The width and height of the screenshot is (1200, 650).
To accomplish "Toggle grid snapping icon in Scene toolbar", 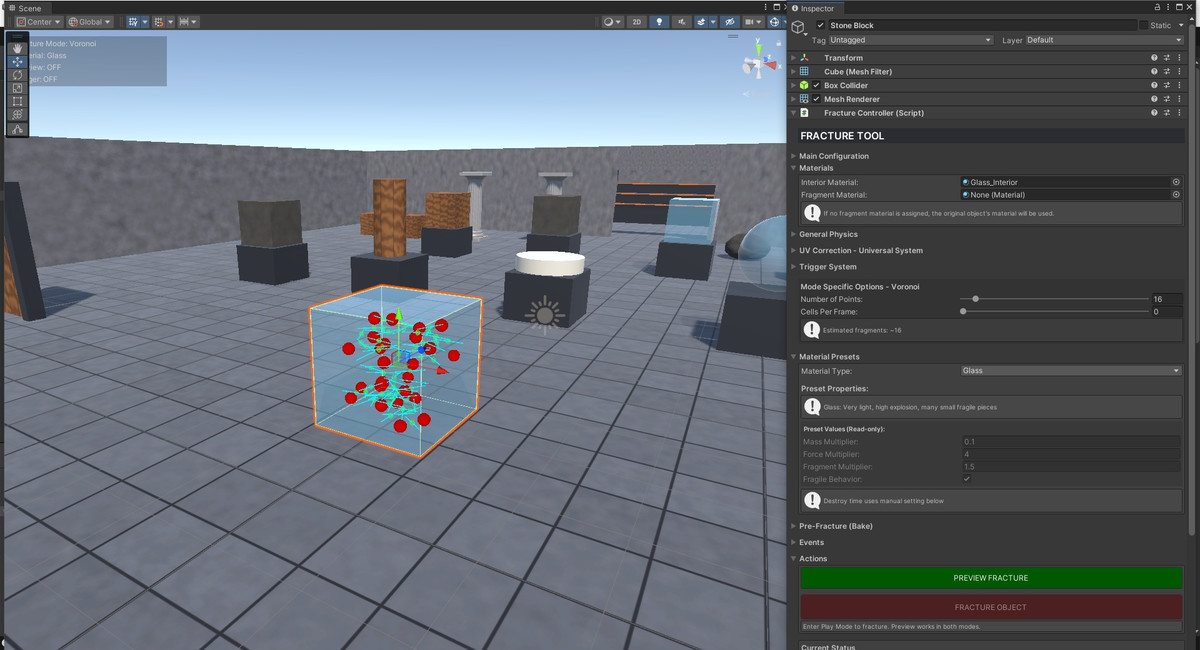I will click(159, 21).
